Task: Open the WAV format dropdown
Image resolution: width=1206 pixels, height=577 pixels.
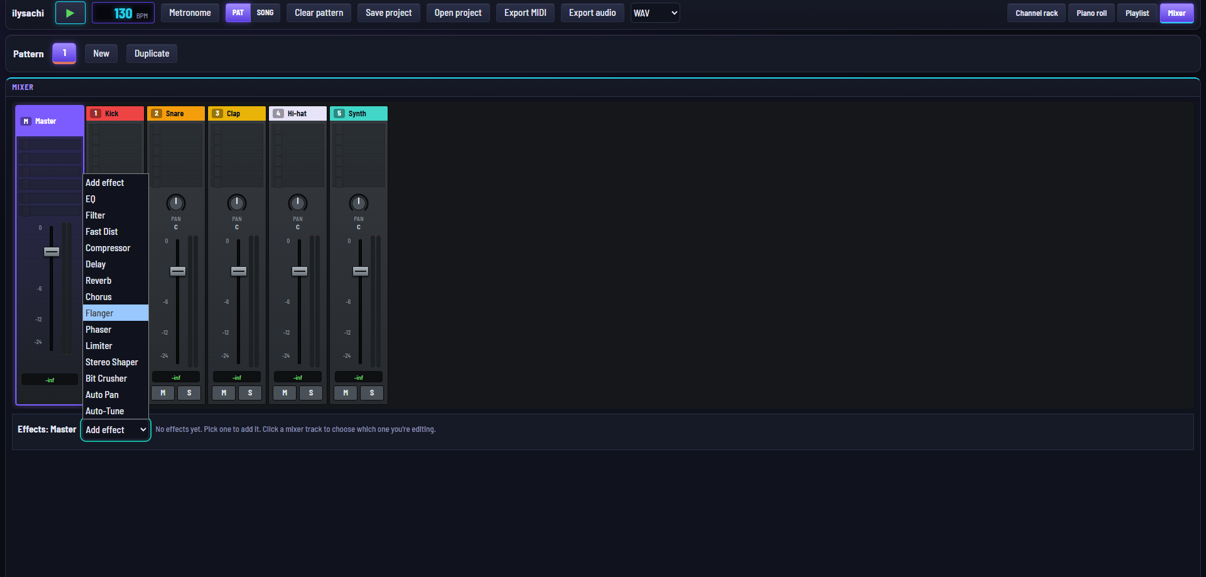Action: [x=655, y=13]
